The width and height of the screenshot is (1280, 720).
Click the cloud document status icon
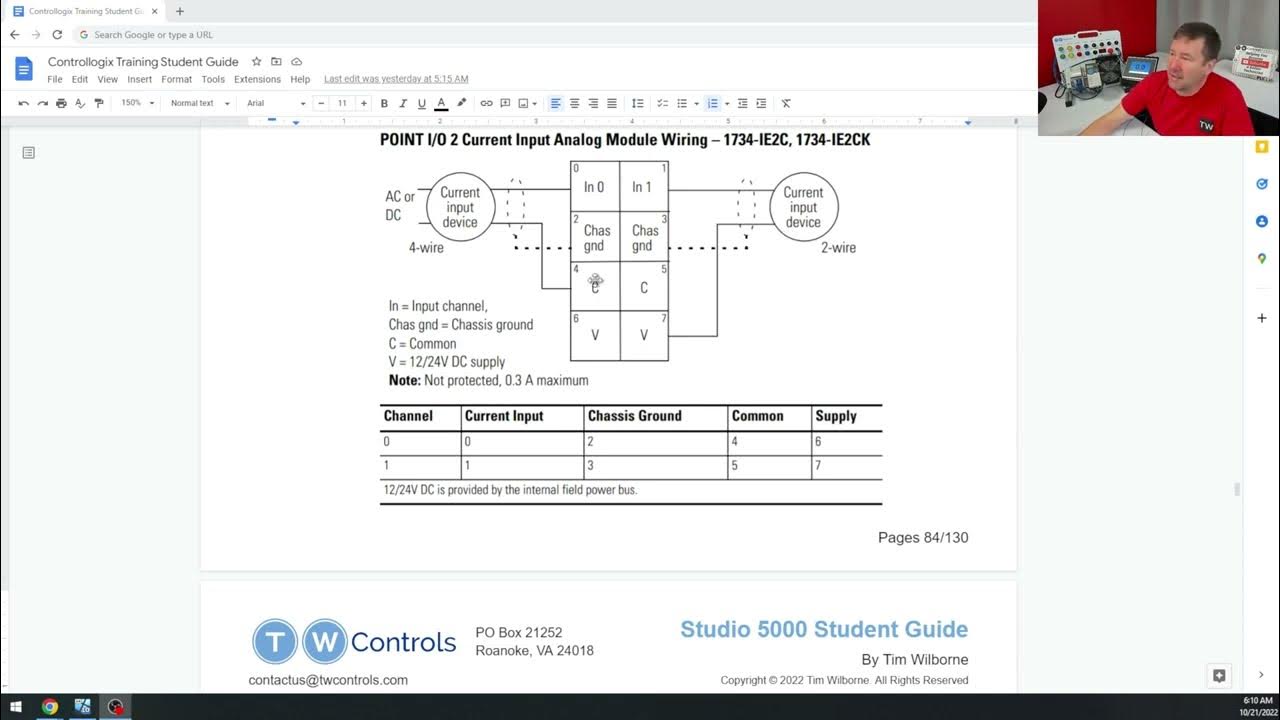296,62
